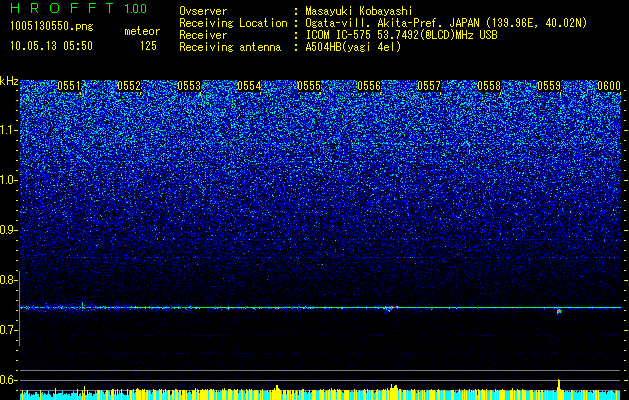Click the date stamp 10.05.13 05:50
Viewport: 629px width, 400px height.
click(51, 46)
